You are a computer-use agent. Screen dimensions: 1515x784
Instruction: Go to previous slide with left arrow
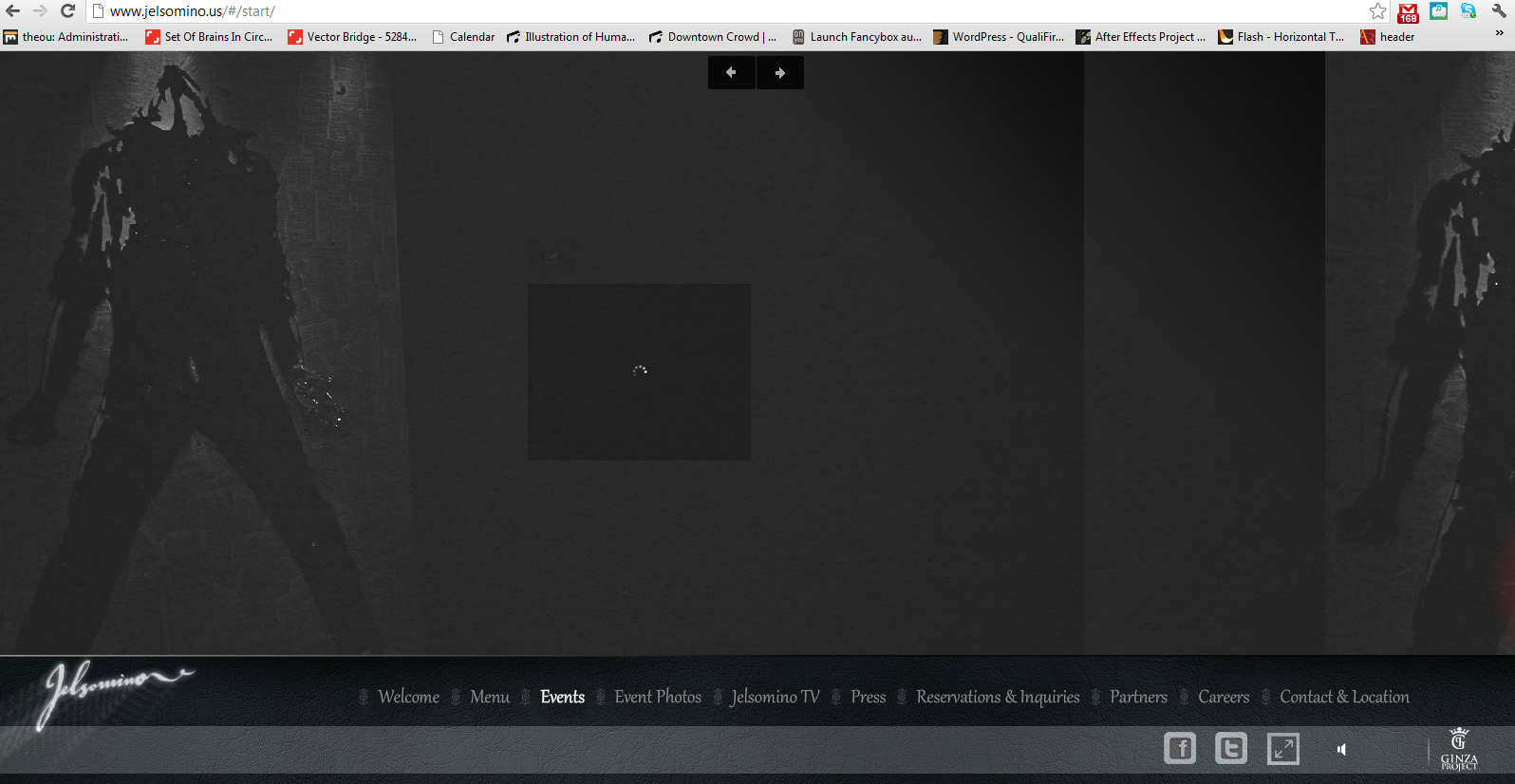[x=731, y=73]
